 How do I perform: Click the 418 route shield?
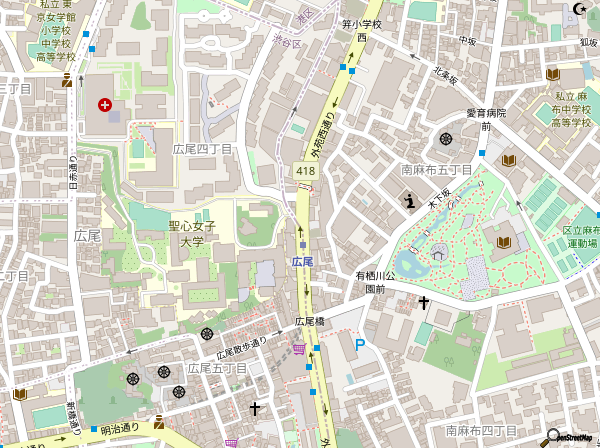306,172
